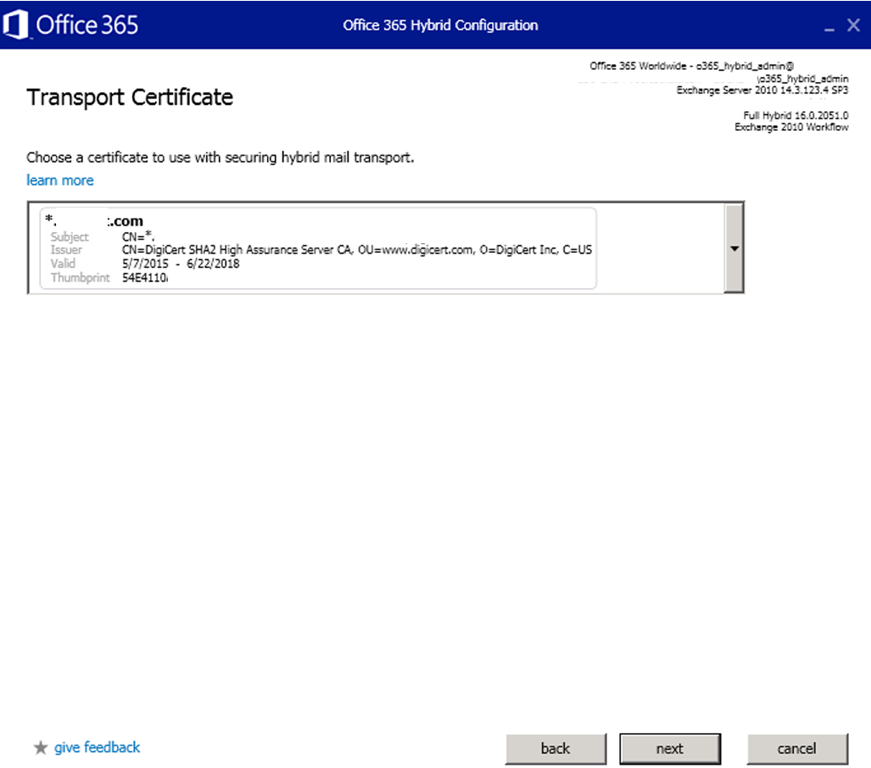Go back to the previous step

coord(555,749)
